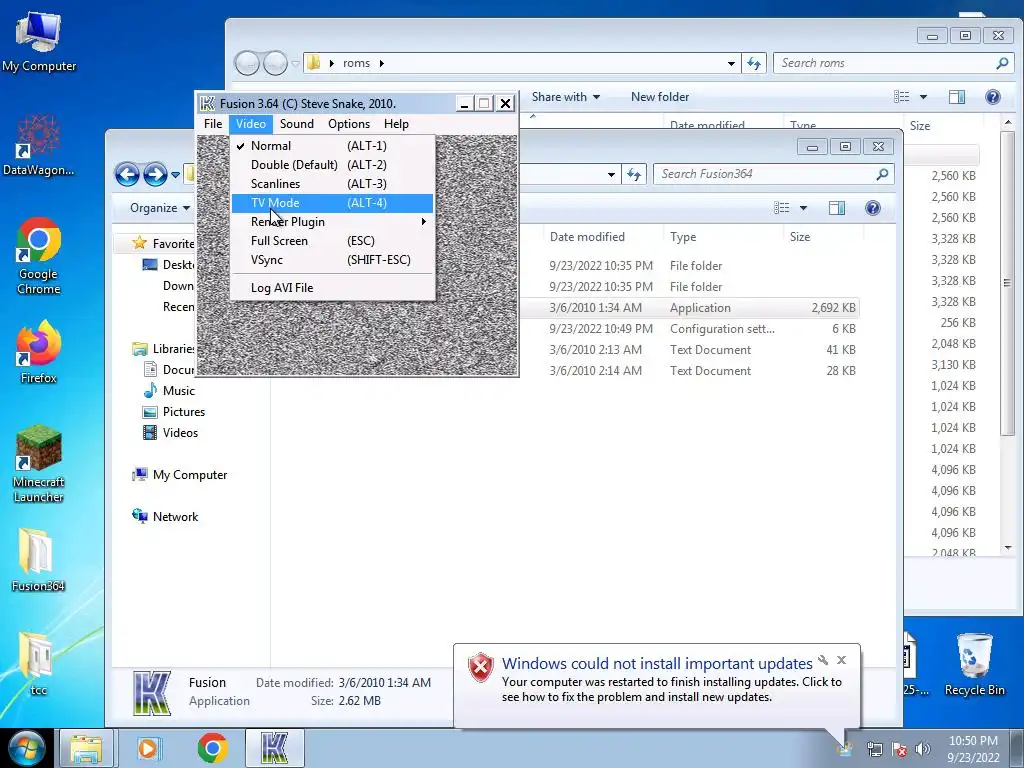The width and height of the screenshot is (1024, 768).
Task: Open Chrome from the taskbar
Action: (x=212, y=748)
